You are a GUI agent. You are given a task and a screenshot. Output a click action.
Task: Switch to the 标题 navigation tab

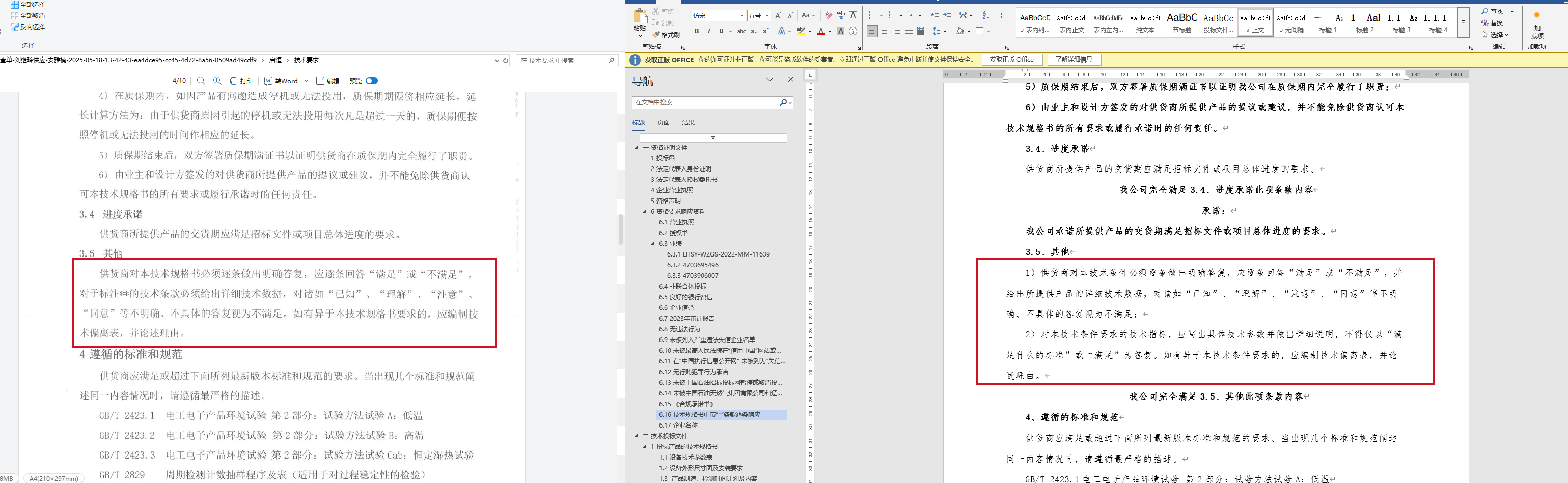[x=639, y=122]
